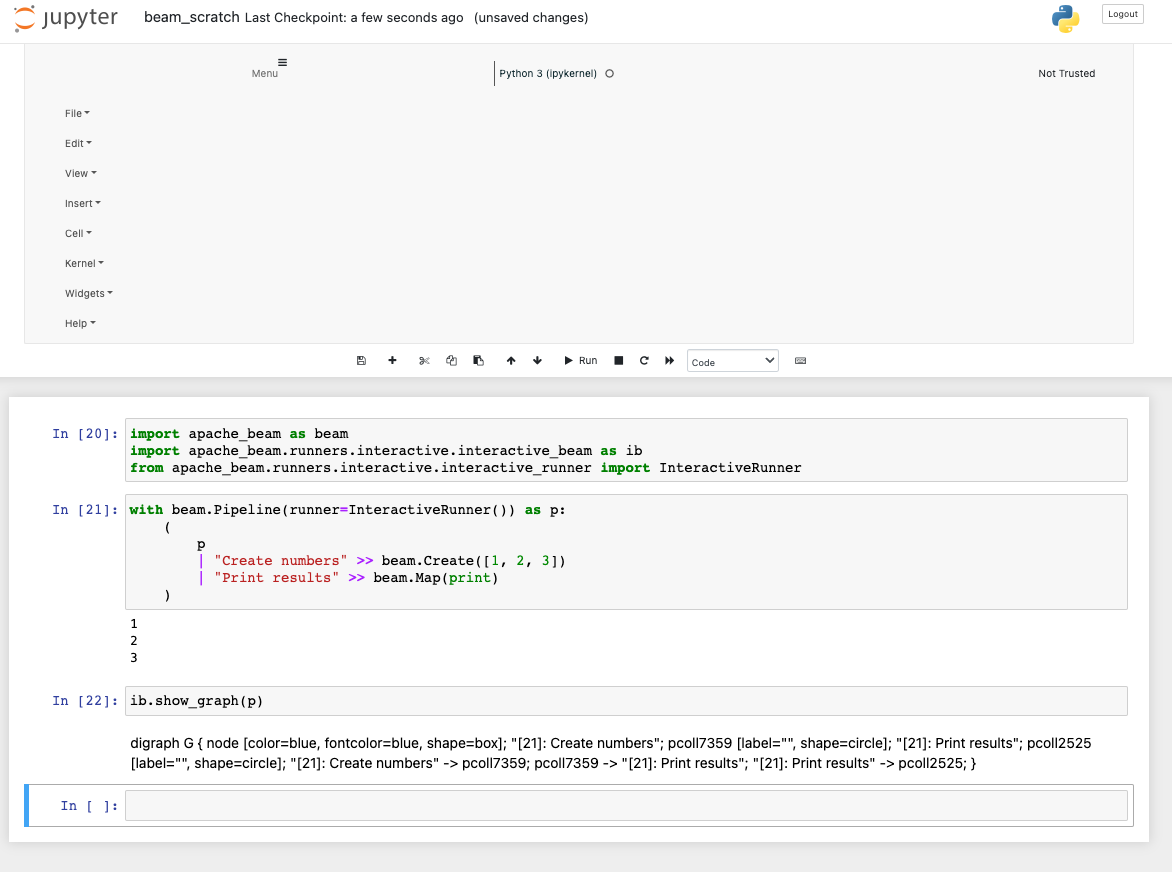Move the selected cell up

511,360
